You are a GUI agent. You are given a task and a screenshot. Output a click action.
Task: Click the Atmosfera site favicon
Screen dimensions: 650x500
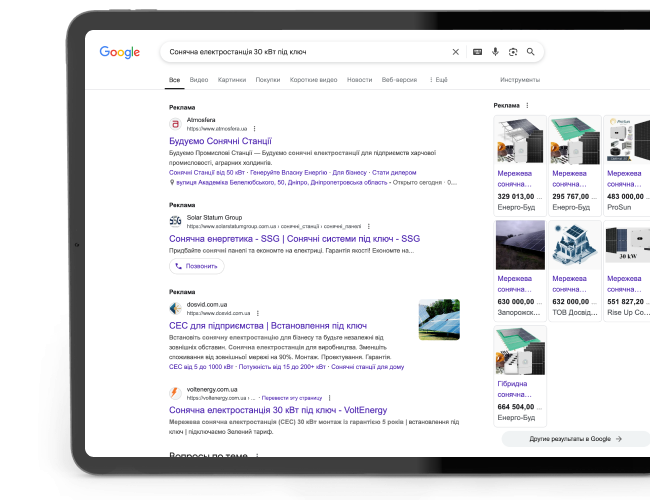pyautogui.click(x=175, y=124)
